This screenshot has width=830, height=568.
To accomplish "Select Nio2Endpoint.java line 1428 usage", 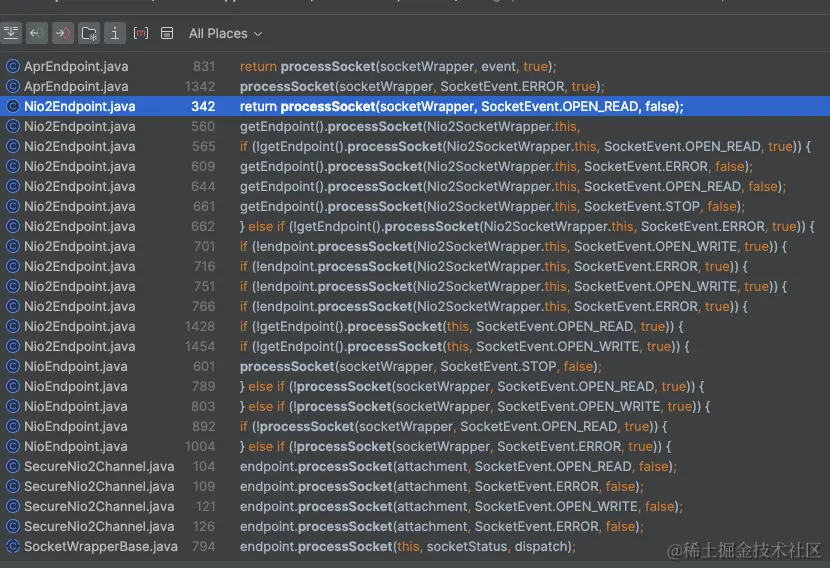I will [x=461, y=326].
